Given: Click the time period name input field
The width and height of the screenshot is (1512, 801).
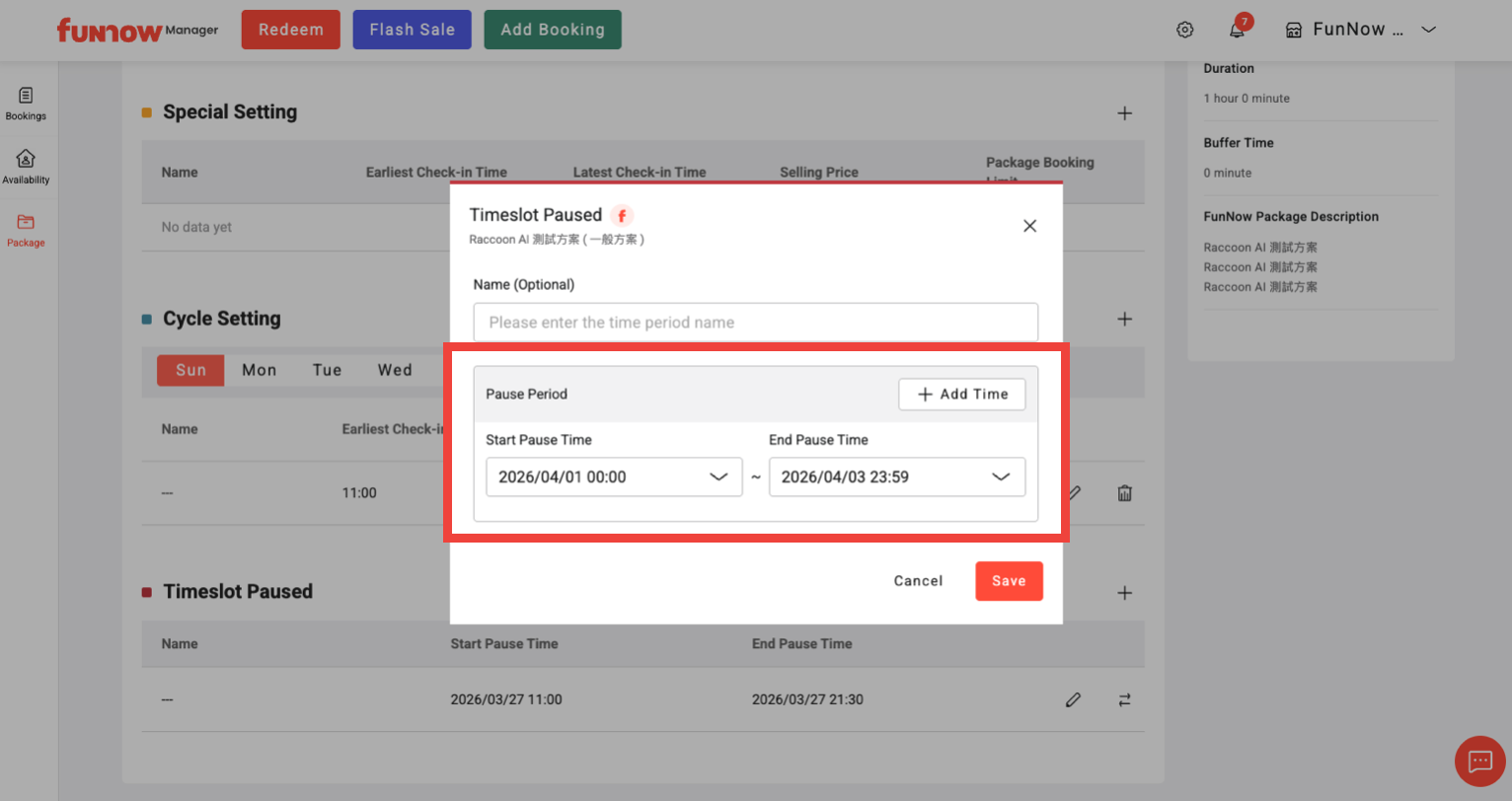Looking at the screenshot, I should pyautogui.click(x=755, y=323).
